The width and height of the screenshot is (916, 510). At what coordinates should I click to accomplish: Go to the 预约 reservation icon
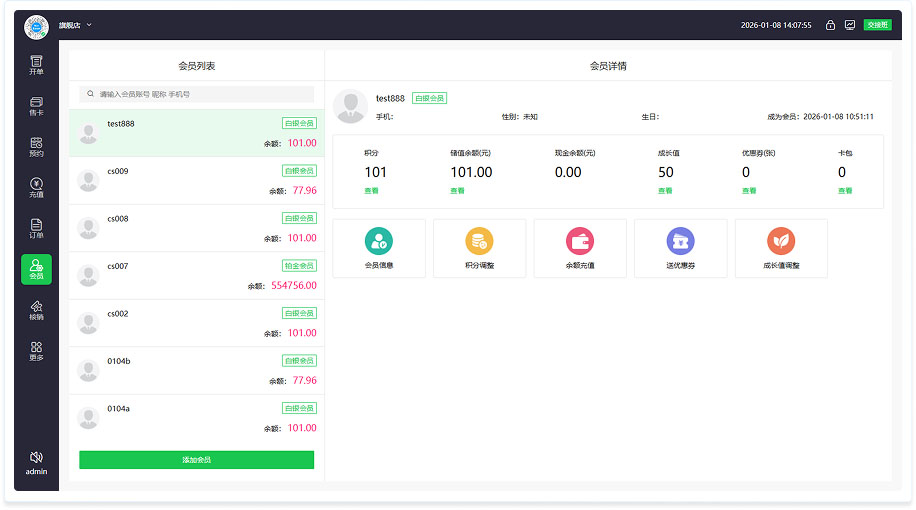36,147
